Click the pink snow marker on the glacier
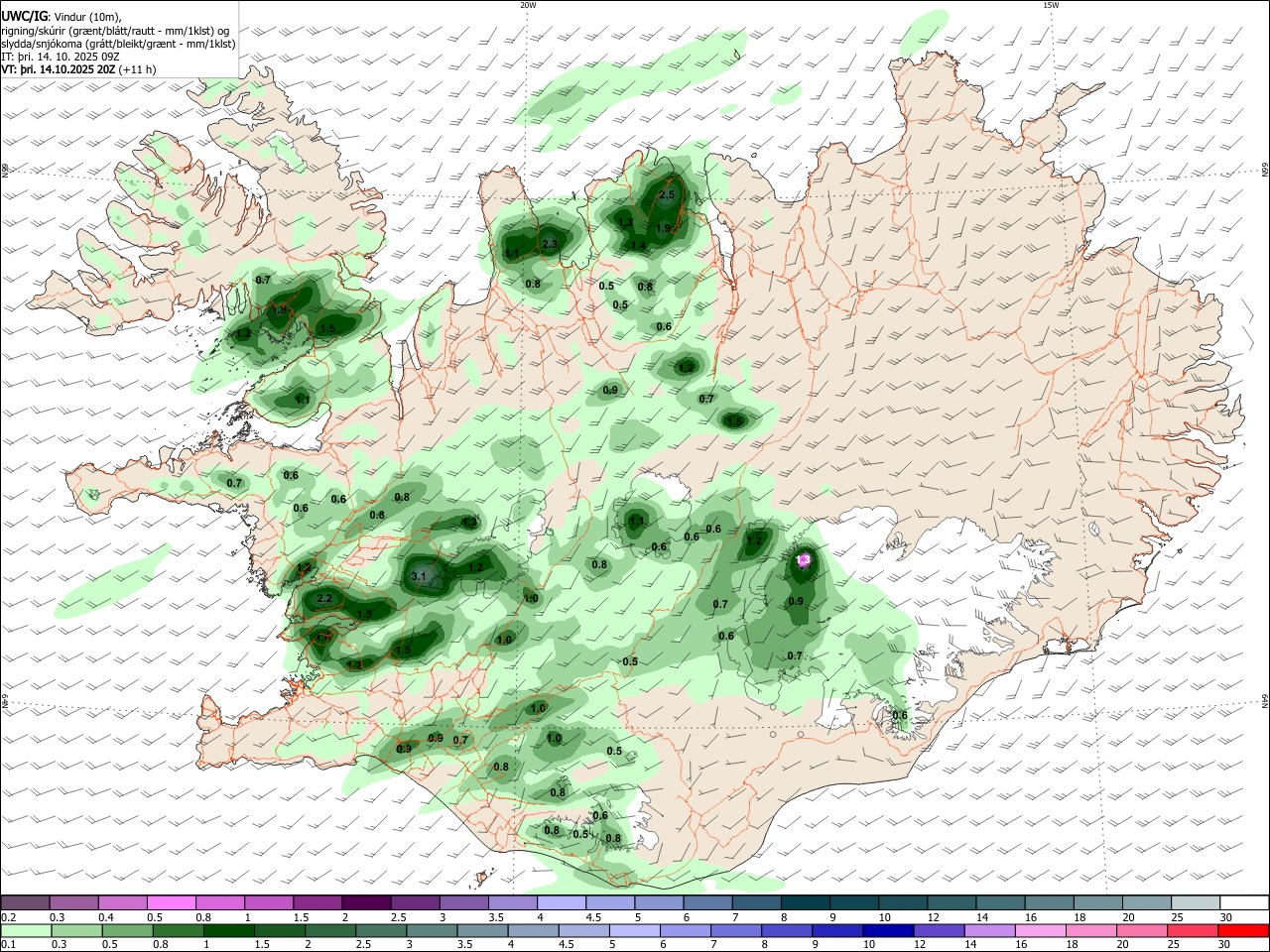Image resolution: width=1270 pixels, height=952 pixels. pyautogui.click(x=804, y=561)
